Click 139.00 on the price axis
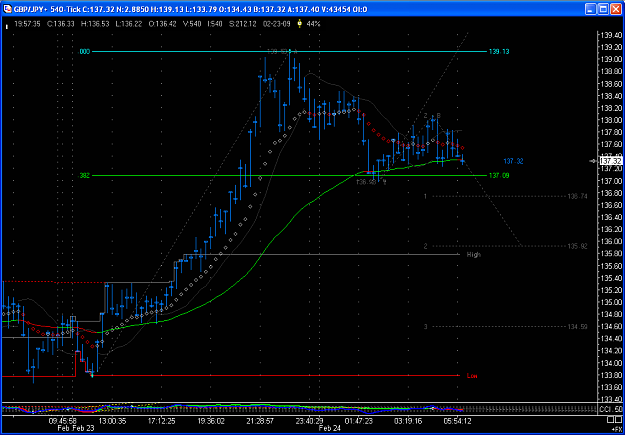The width and height of the screenshot is (625, 435). point(611,60)
